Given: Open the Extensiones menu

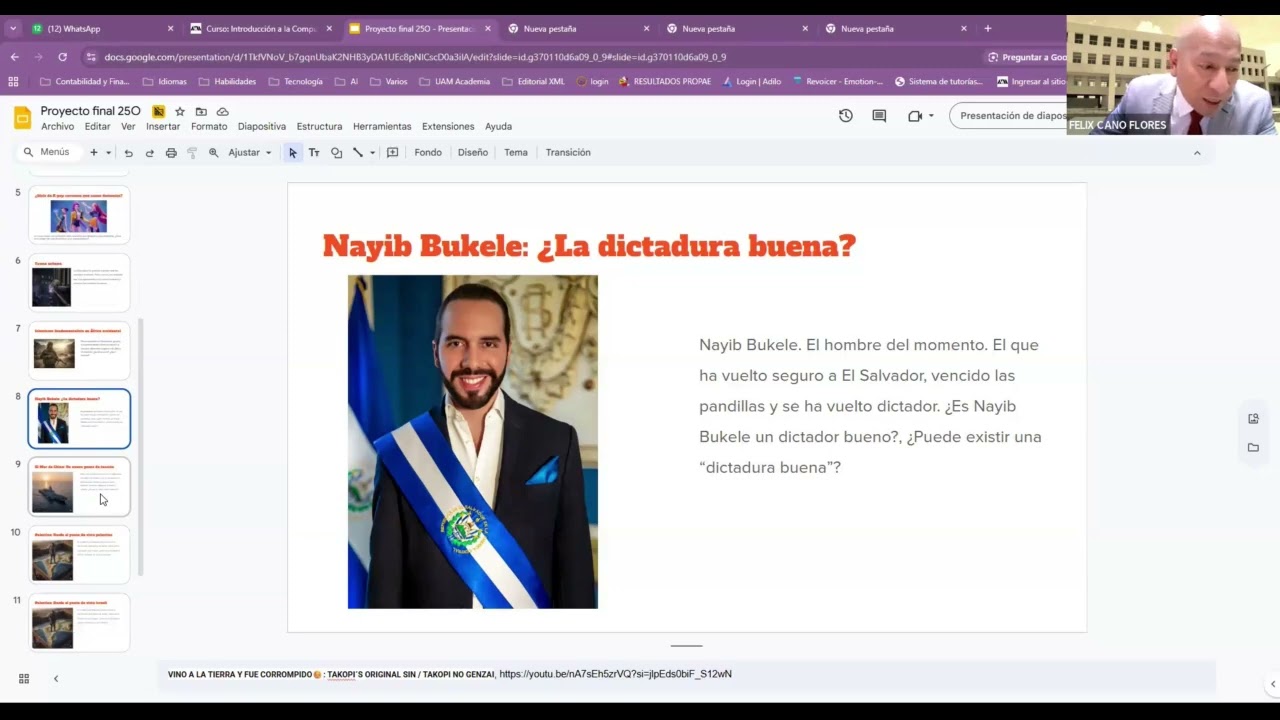Looking at the screenshot, I should (448, 127).
